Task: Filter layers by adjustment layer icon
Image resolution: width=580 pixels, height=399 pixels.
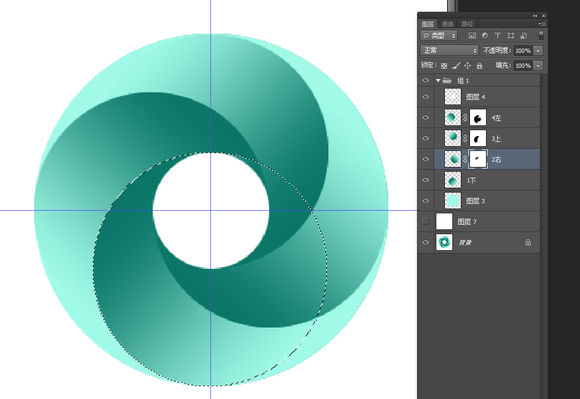Action: (485, 35)
